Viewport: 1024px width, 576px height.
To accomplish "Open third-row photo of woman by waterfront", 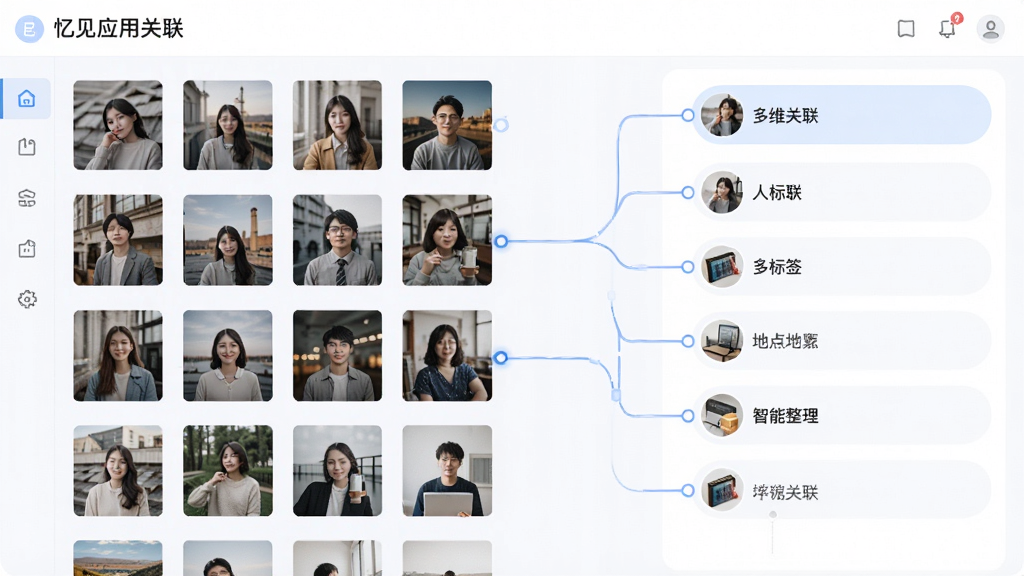I will pos(227,355).
